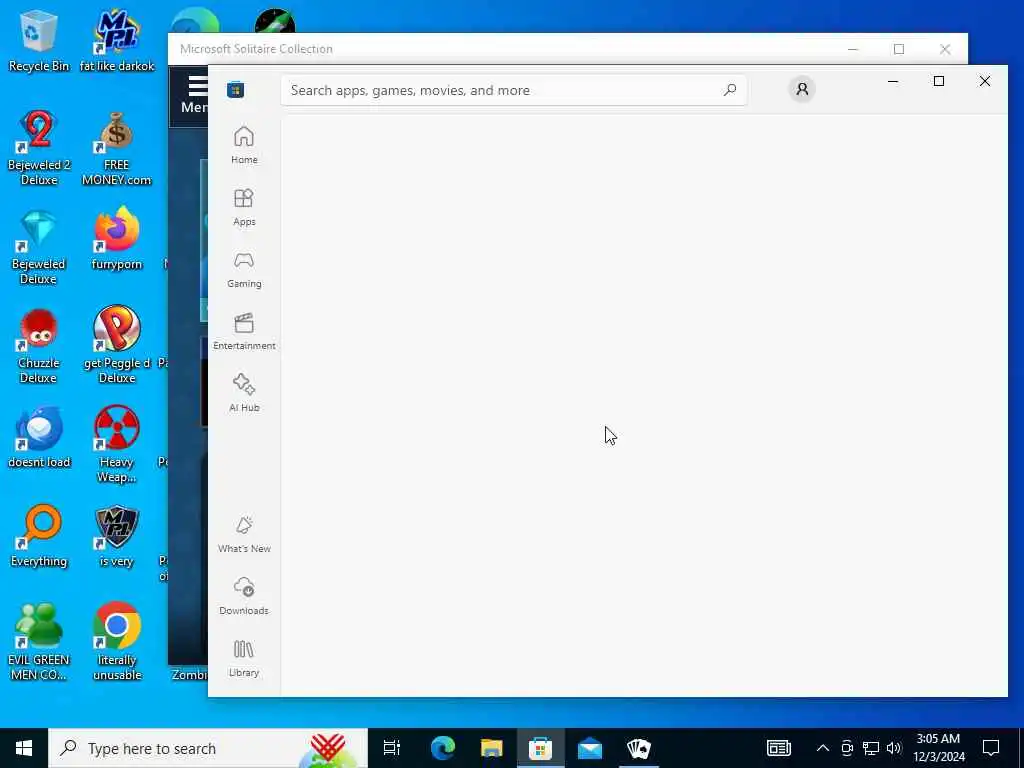Screen dimensions: 1024x768
Task: Minimize the Microsoft Solitaire Collection window
Action: click(x=853, y=49)
